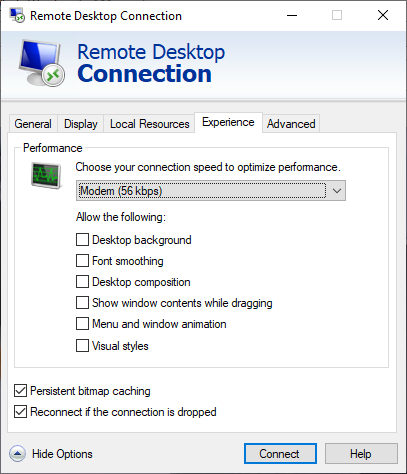Image resolution: width=407 pixels, height=474 pixels.
Task: Minimize the Remote Desktop Connection window
Action: pos(292,15)
